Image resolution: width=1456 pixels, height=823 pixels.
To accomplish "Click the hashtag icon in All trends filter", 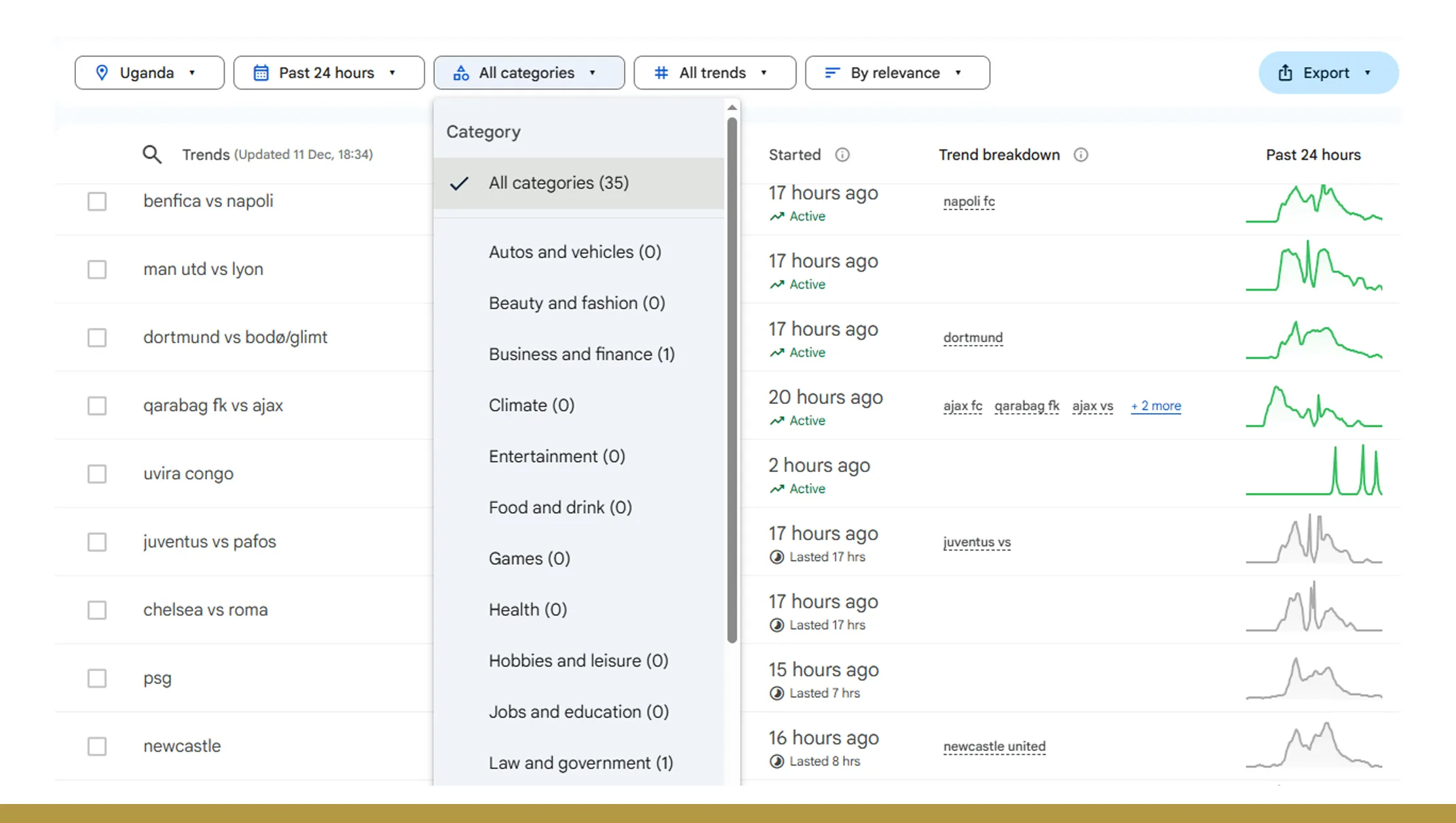I will 660,73.
